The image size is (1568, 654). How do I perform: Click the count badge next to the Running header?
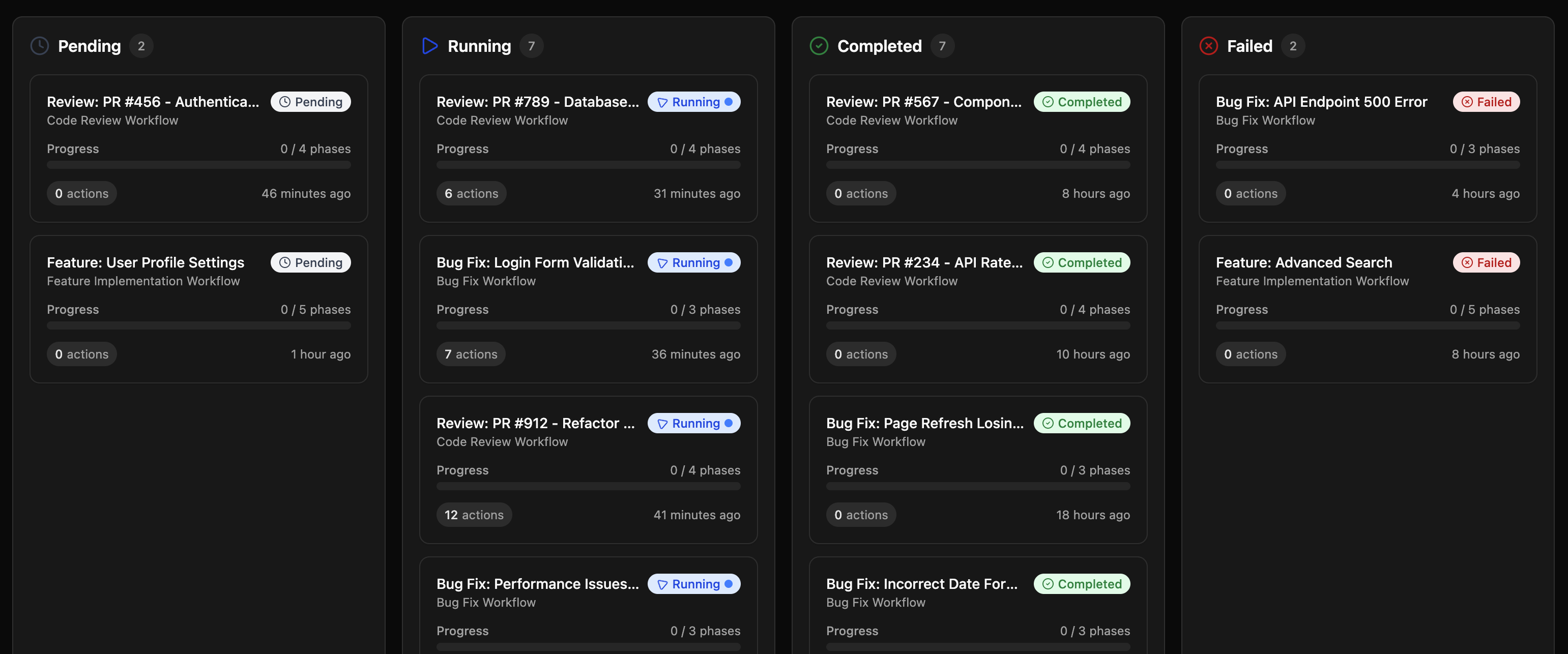(532, 45)
